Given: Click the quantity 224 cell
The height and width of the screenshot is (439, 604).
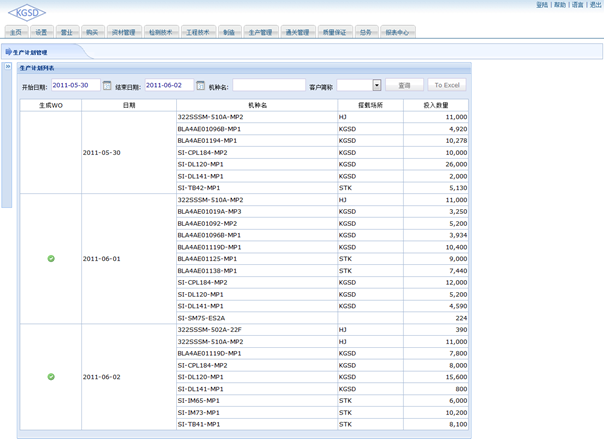Looking at the screenshot, I should tap(436, 318).
